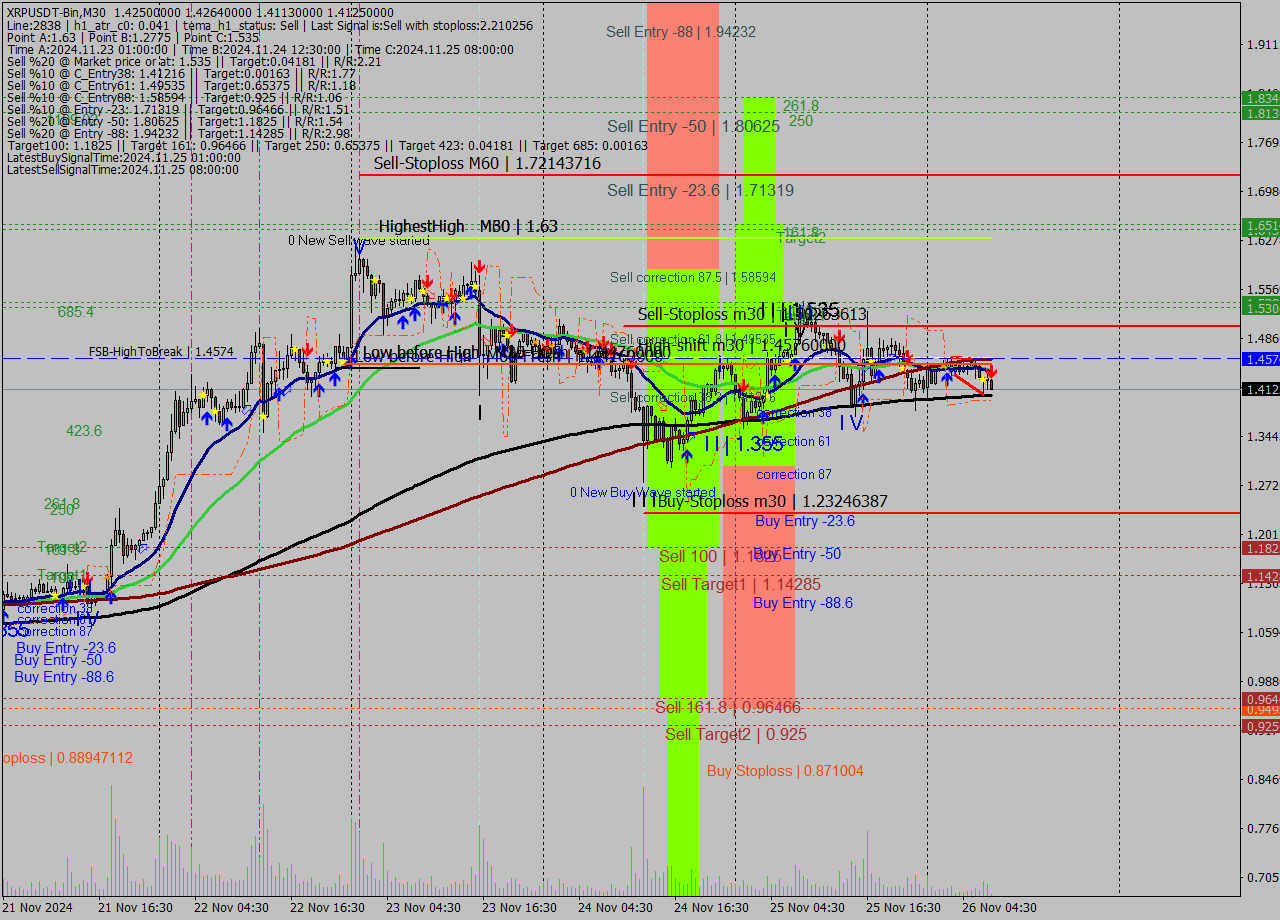Click "24 Nov 16:30" on the time axis
This screenshot has height=920, width=1280.
[x=710, y=908]
